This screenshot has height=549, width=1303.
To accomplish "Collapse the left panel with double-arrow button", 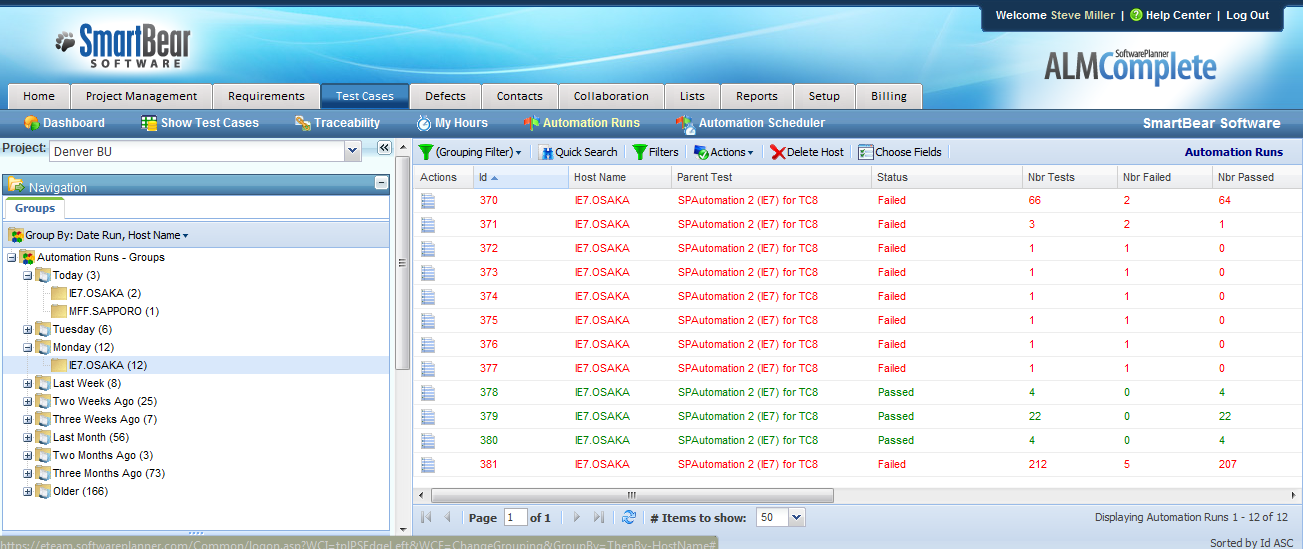I will coord(383,148).
